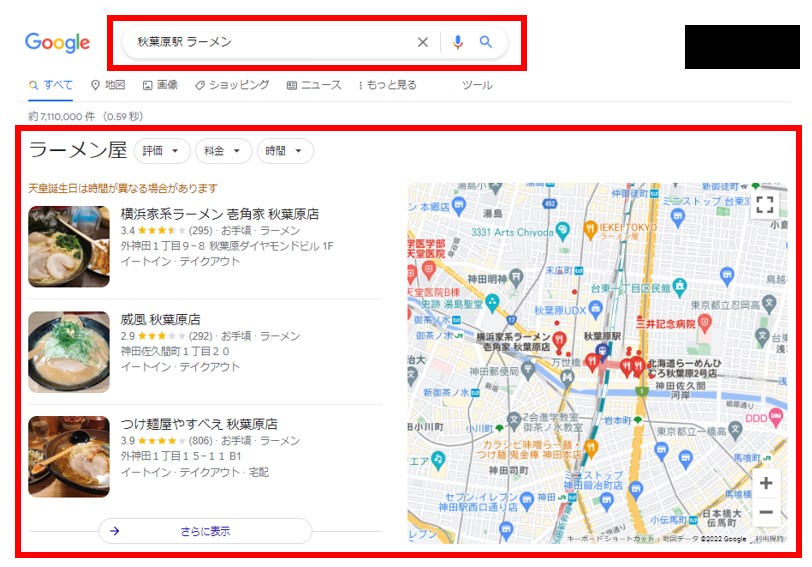The height and width of the screenshot is (567, 812).
Task: Click 天皇誕生日は時間が異なる場合があります notice
Action: click(123, 188)
